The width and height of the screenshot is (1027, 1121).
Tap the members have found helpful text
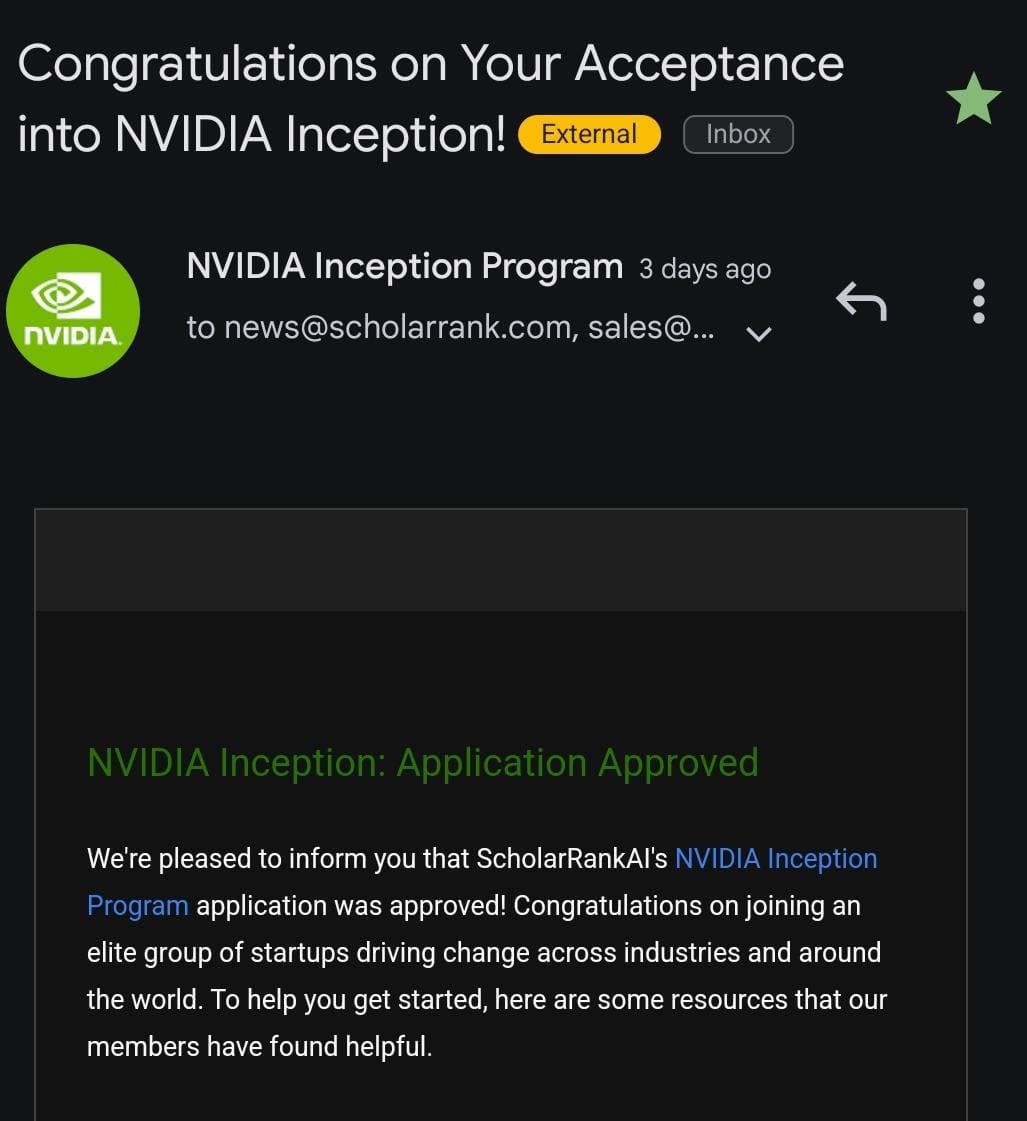point(259,1047)
